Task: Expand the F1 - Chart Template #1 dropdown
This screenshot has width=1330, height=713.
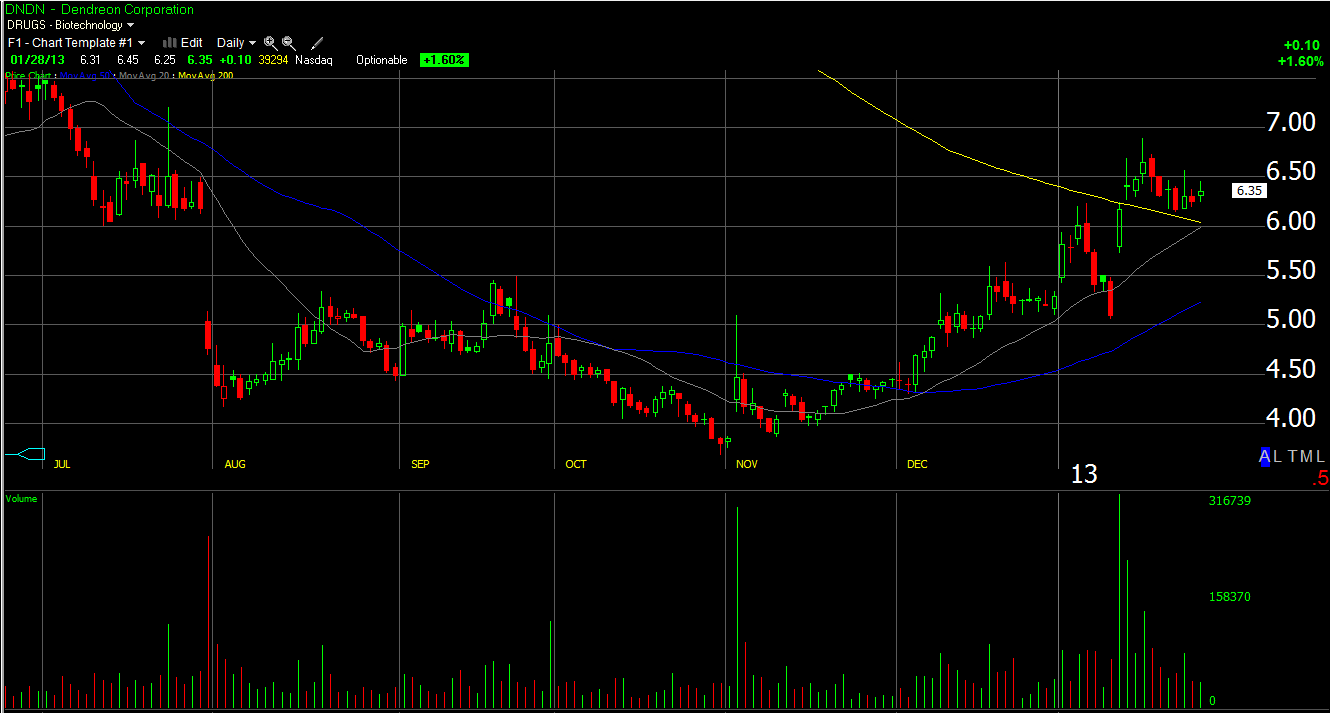Action: [x=76, y=43]
